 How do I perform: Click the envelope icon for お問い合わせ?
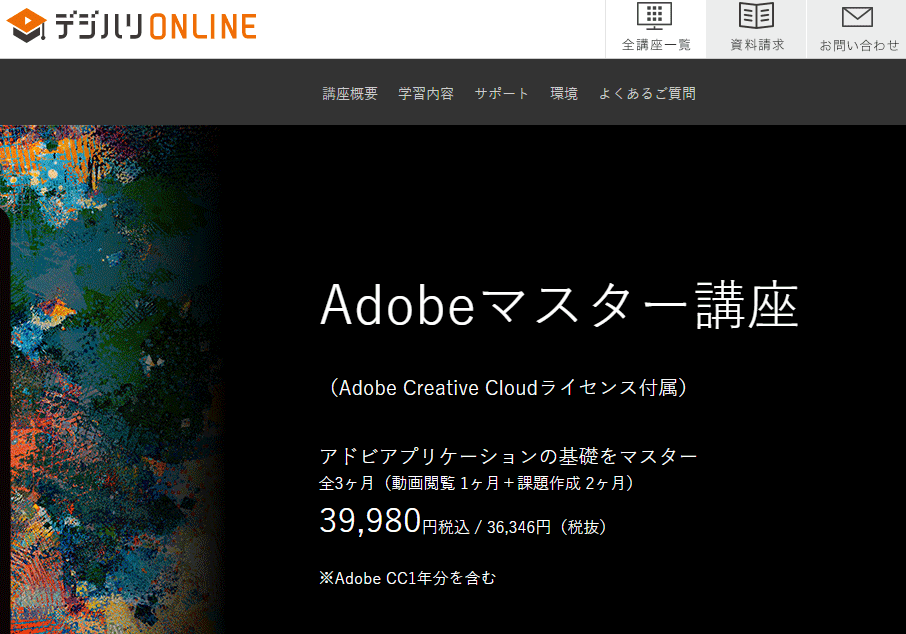[857, 17]
